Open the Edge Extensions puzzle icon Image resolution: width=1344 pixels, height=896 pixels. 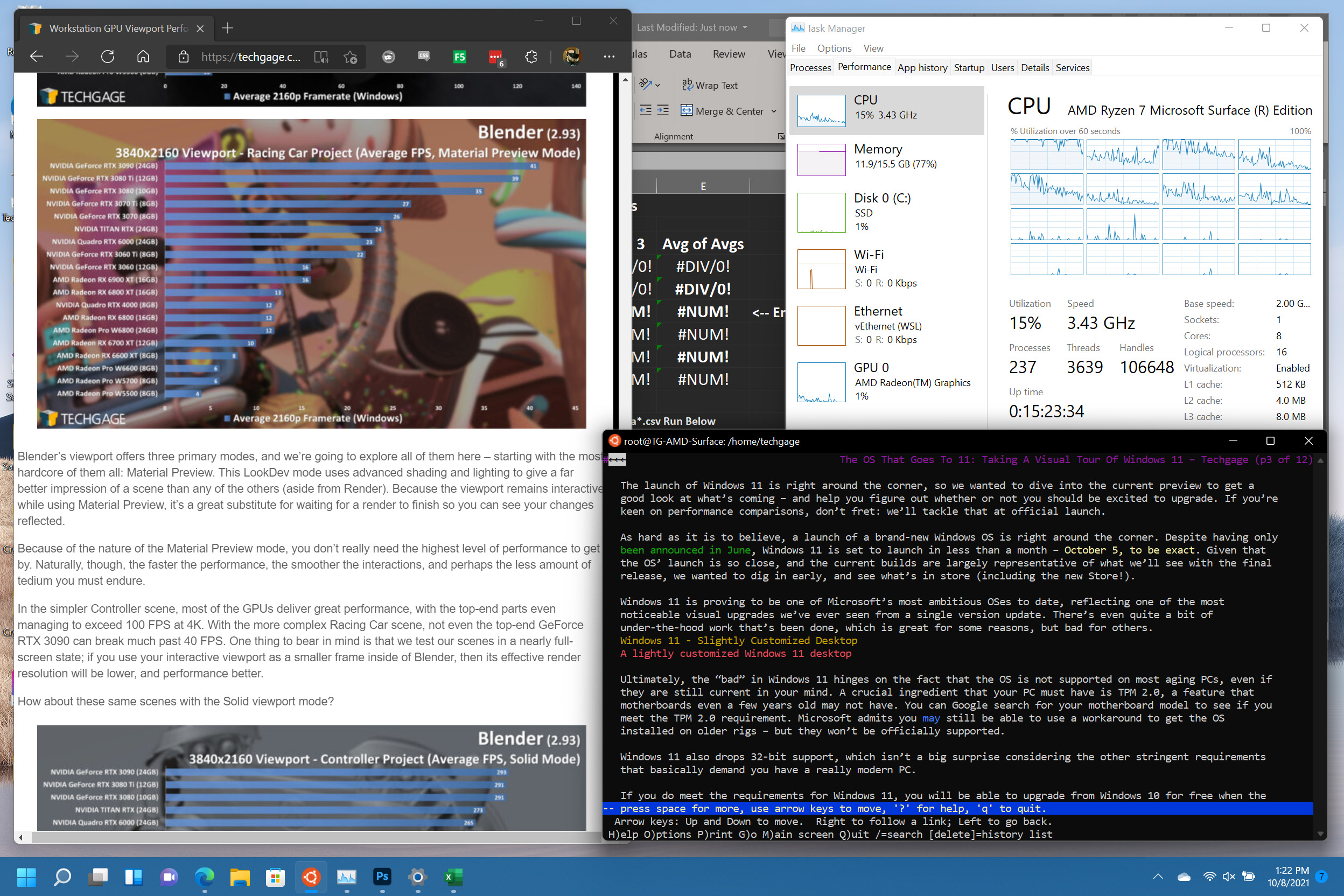point(531,57)
